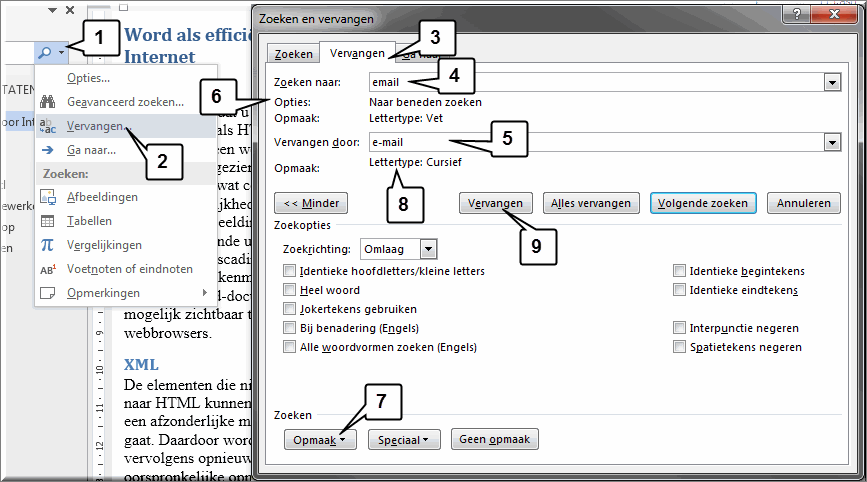
Task: Click the blue arrow Go To icon
Action: (48, 150)
